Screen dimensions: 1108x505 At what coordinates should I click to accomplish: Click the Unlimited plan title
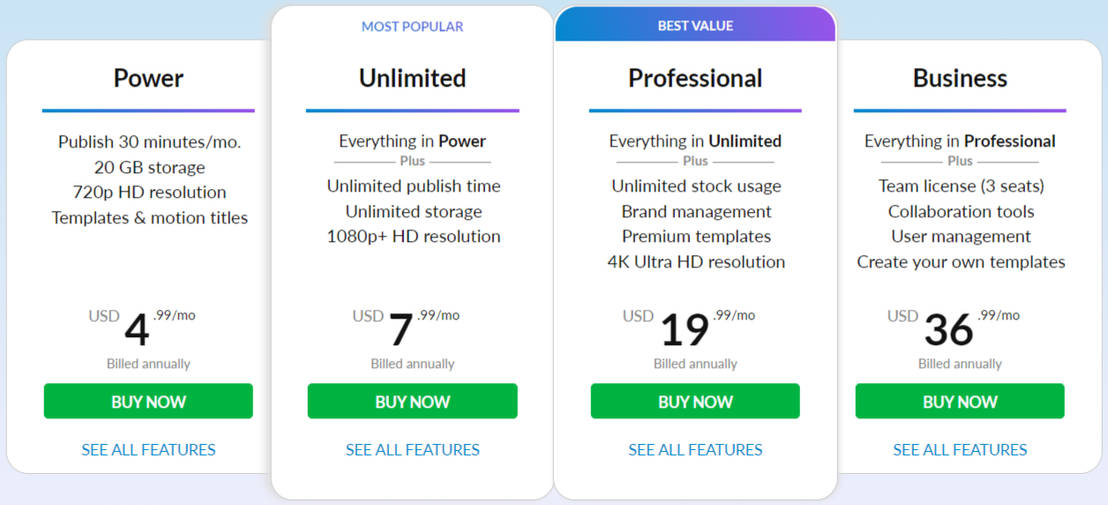tap(412, 78)
